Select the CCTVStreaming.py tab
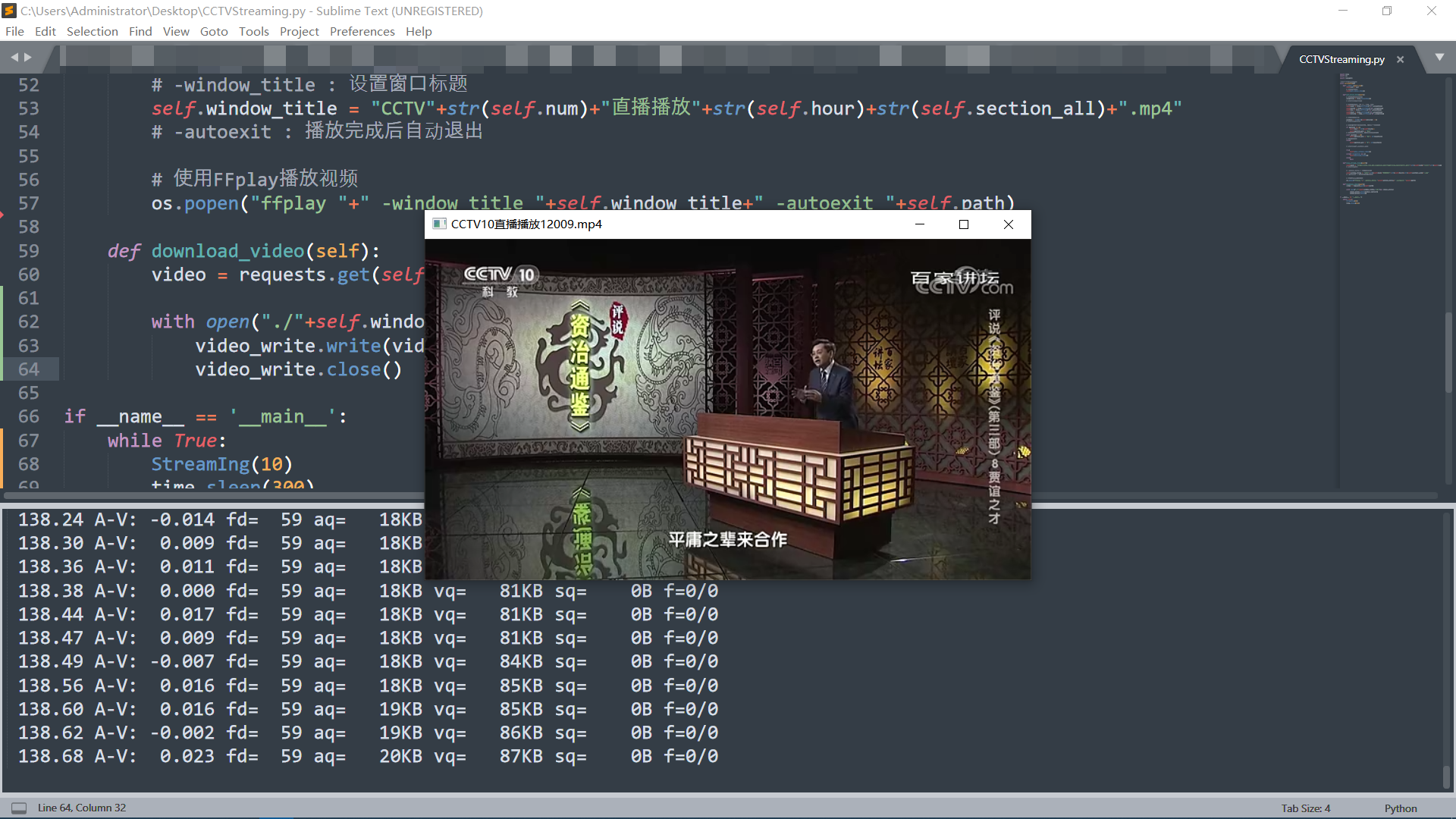Image resolution: width=1456 pixels, height=819 pixels. [1341, 59]
